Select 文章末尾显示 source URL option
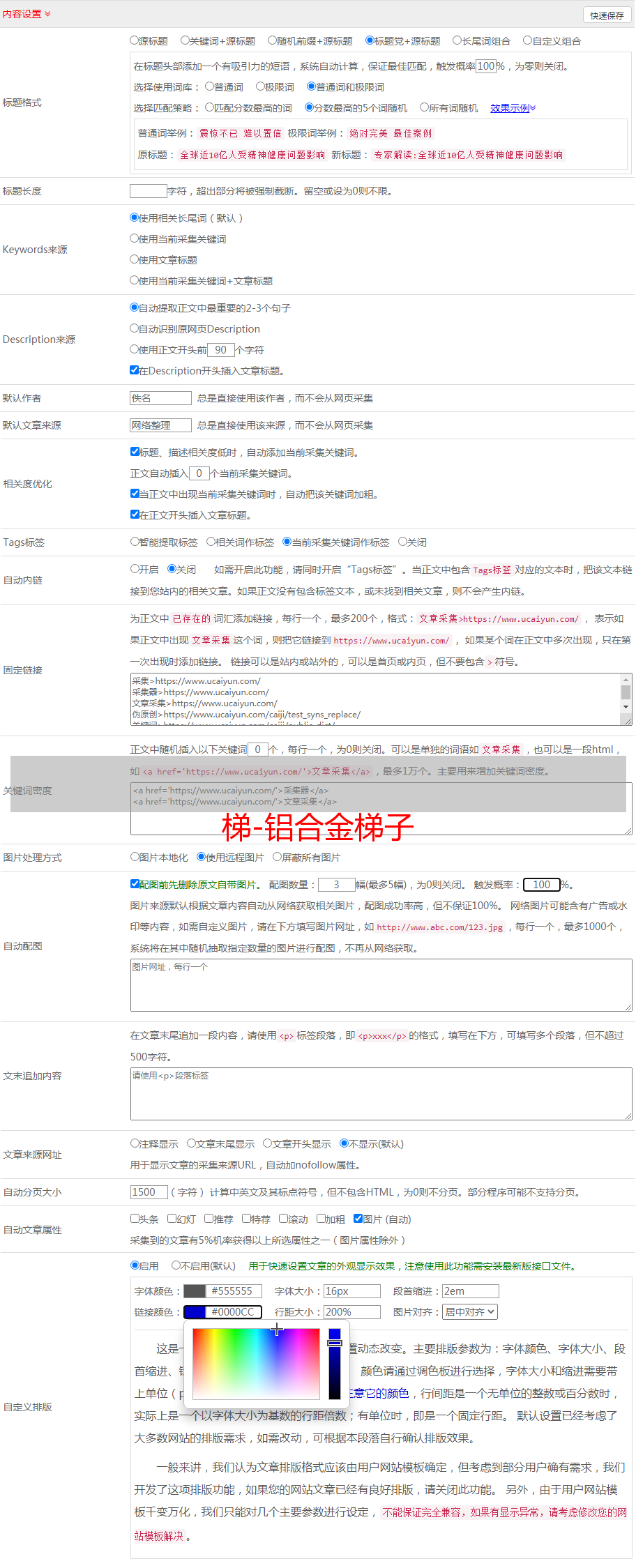Image resolution: width=636 pixels, height=1568 pixels. pyautogui.click(x=191, y=1143)
